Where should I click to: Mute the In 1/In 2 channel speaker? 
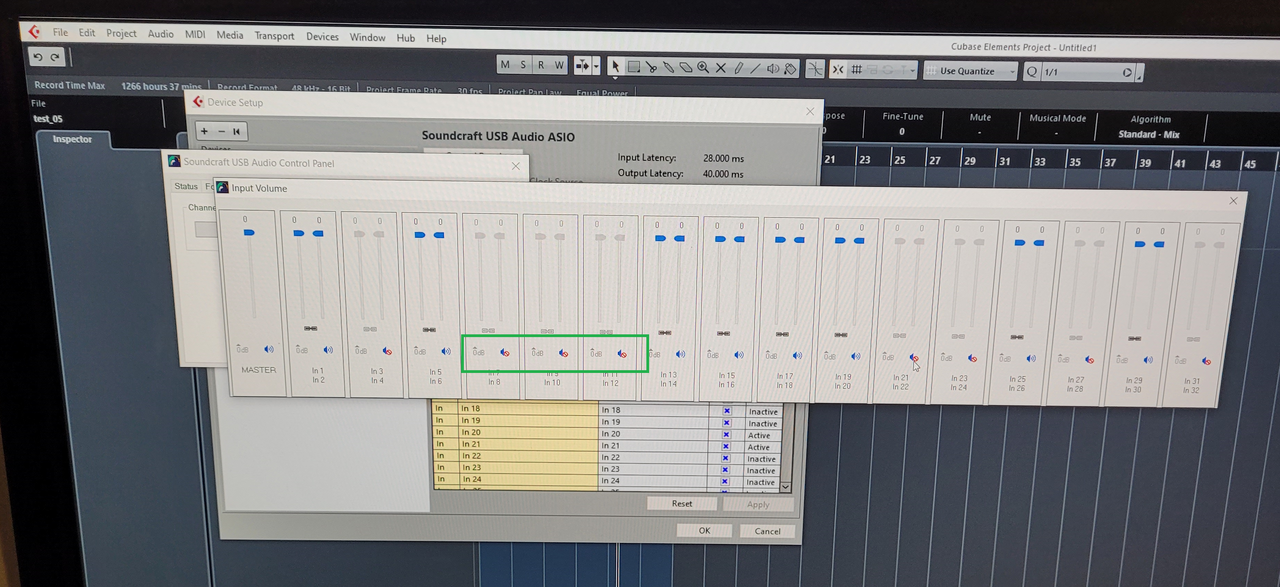pyautogui.click(x=328, y=350)
